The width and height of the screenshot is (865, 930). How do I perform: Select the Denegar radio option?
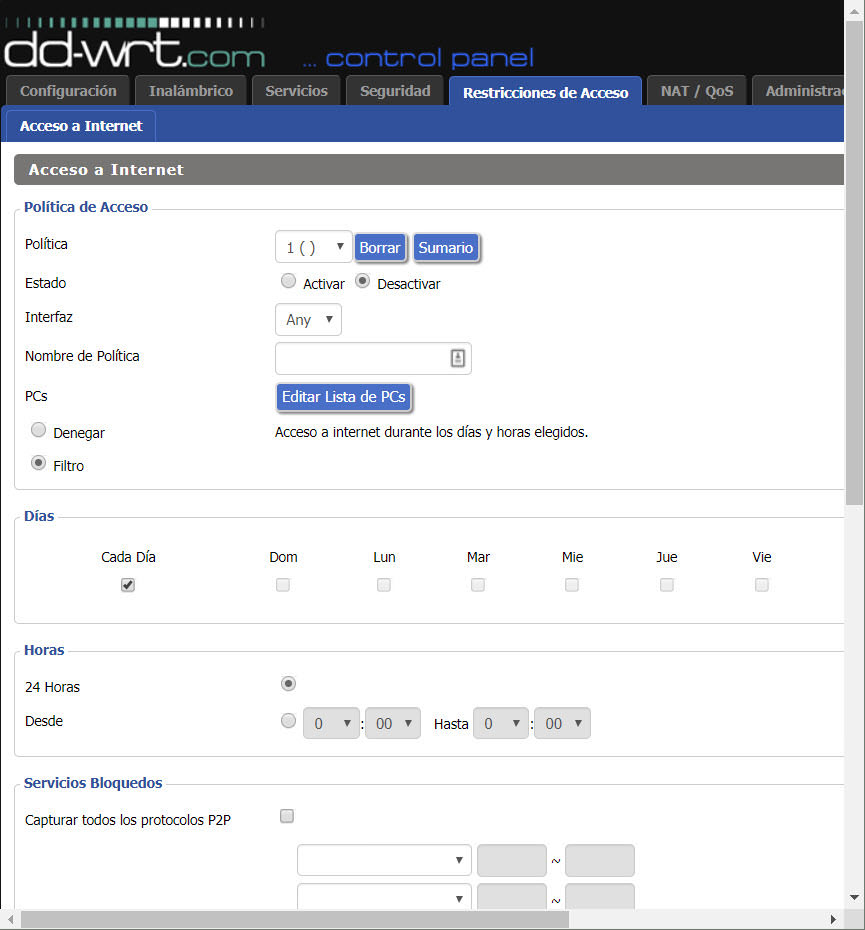coord(39,430)
